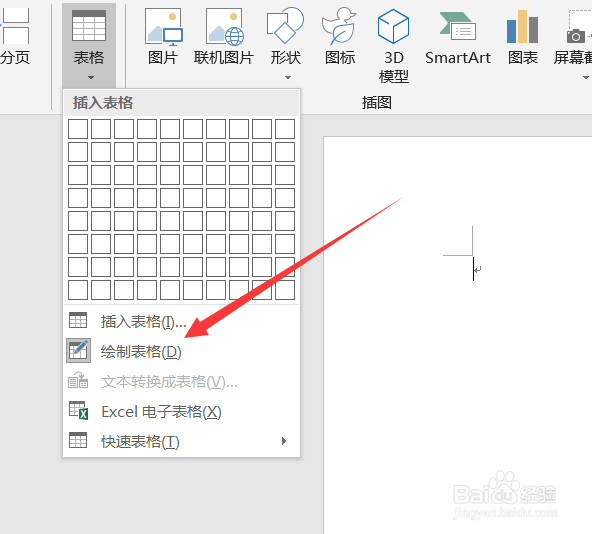Expand the 形状 dropdown arrow
This screenshot has height=534, width=592.
(x=288, y=77)
